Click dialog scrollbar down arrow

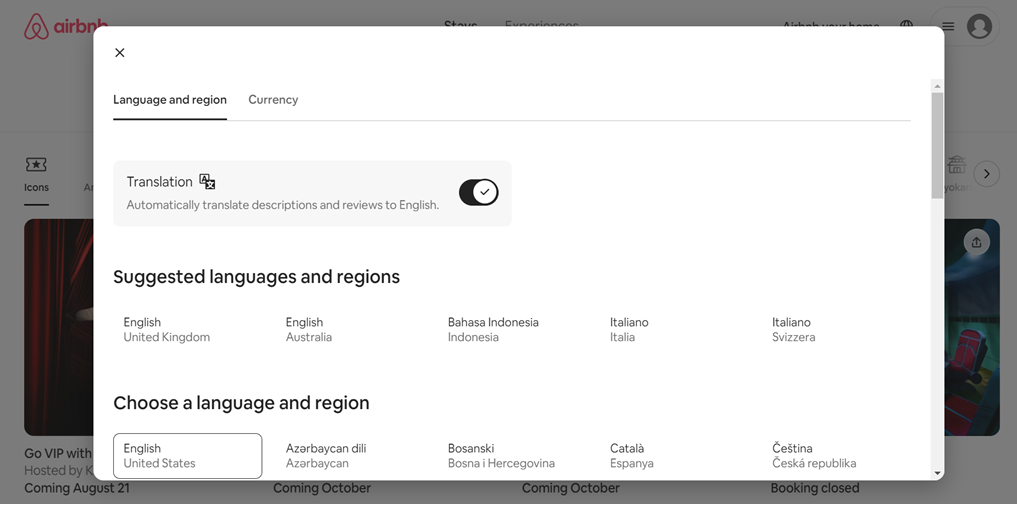pyautogui.click(x=937, y=474)
